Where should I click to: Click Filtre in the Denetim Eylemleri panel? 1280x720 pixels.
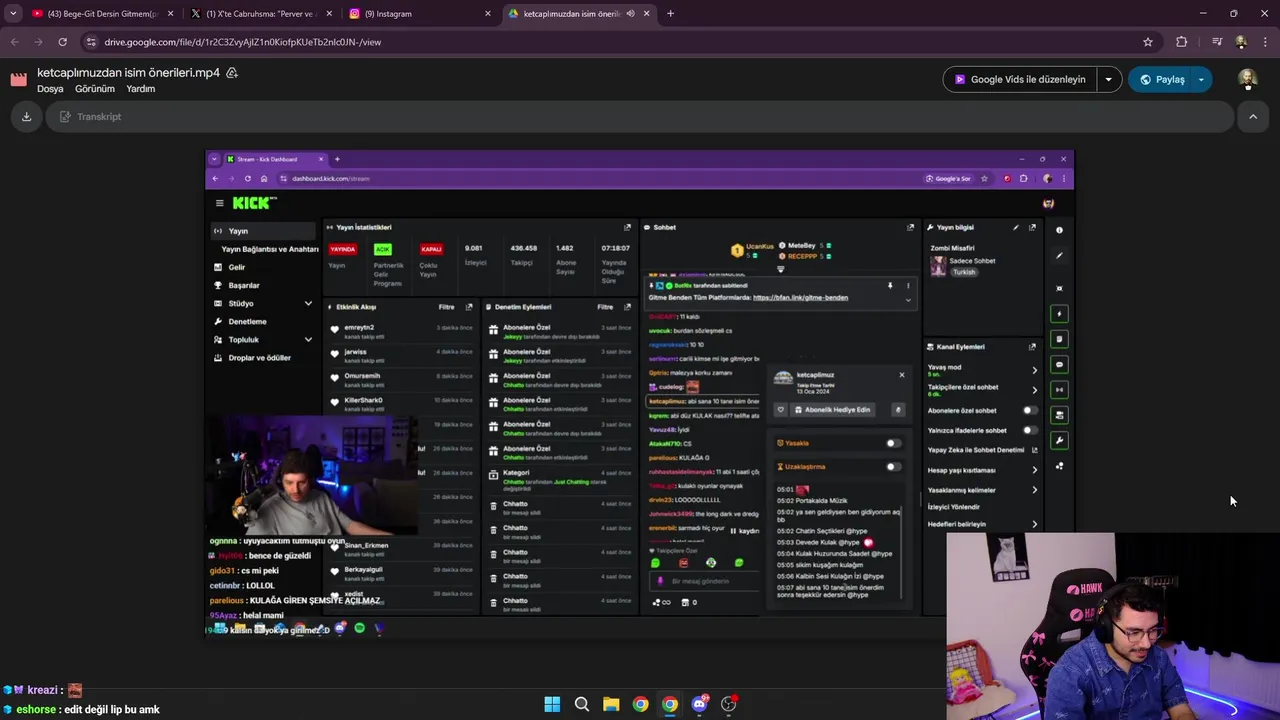pos(605,307)
